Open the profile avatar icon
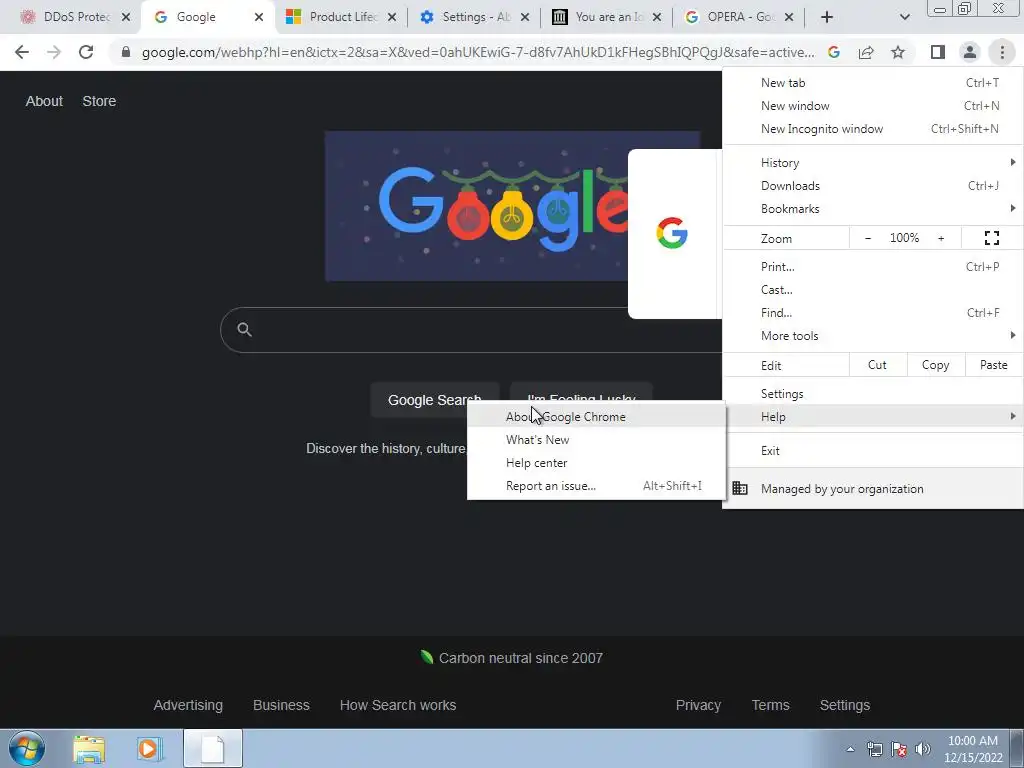 tap(970, 52)
